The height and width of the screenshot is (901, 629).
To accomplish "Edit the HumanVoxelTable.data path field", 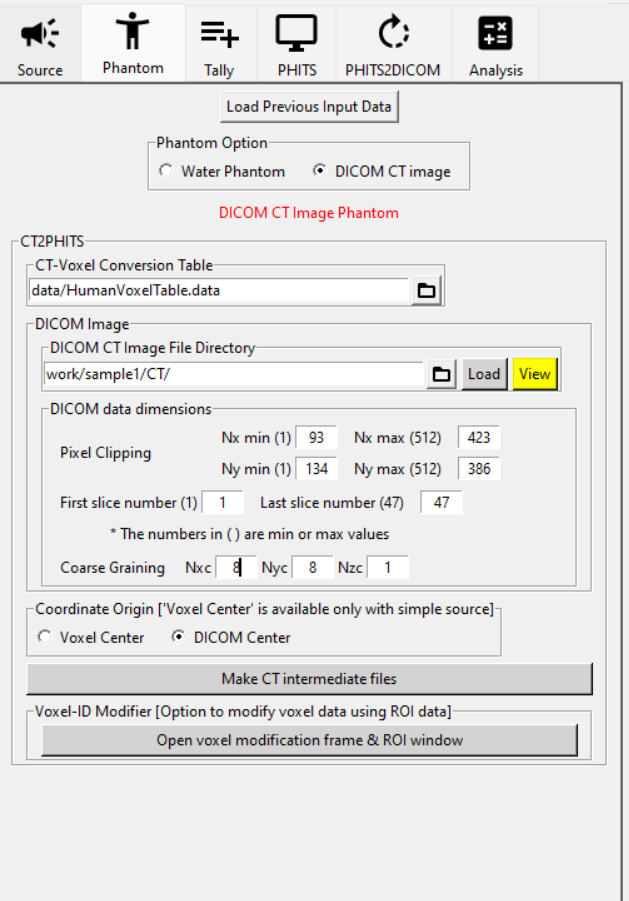I will [218, 291].
